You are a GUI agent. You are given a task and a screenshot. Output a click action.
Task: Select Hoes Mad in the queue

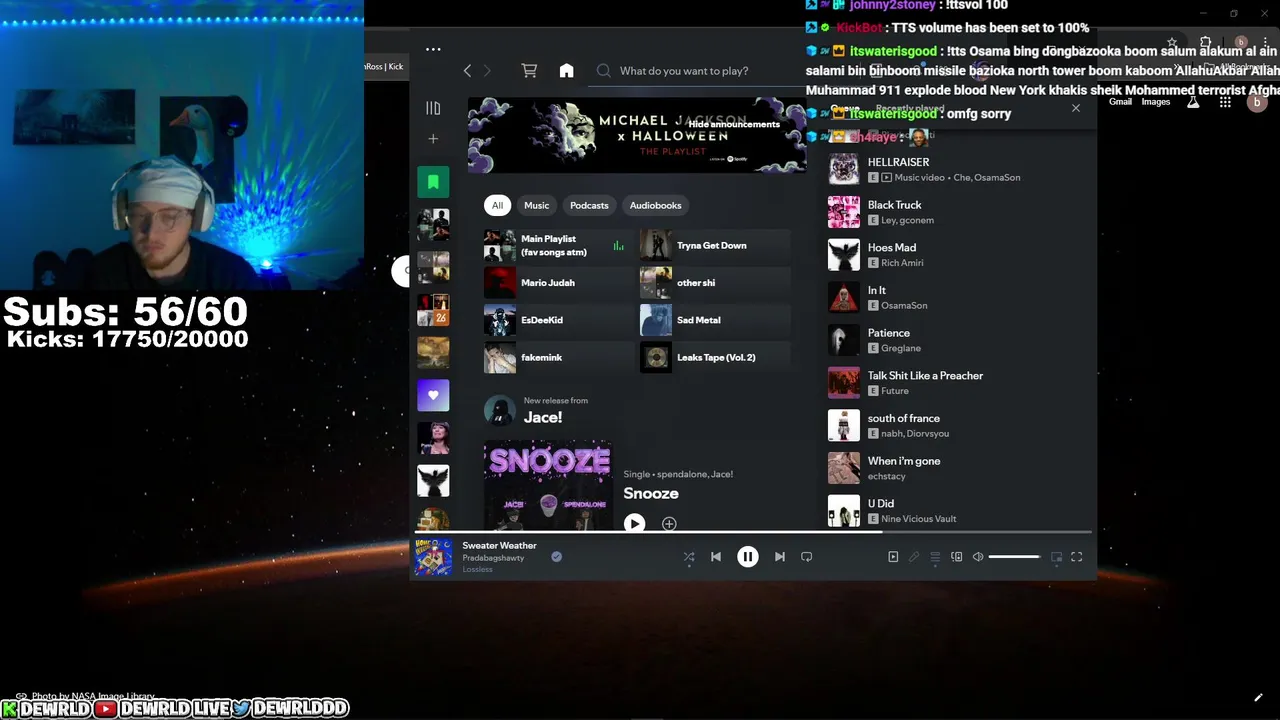click(x=955, y=255)
